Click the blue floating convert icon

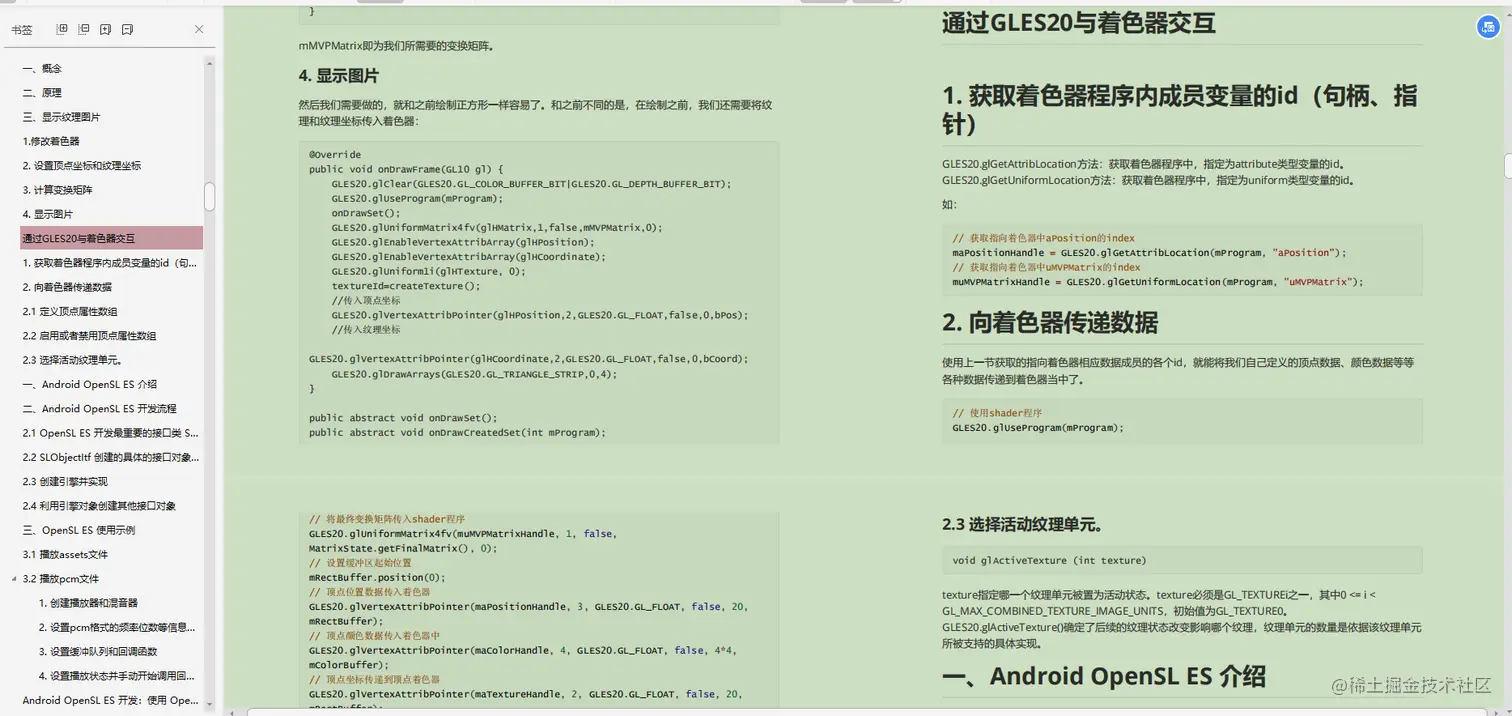(1486, 28)
